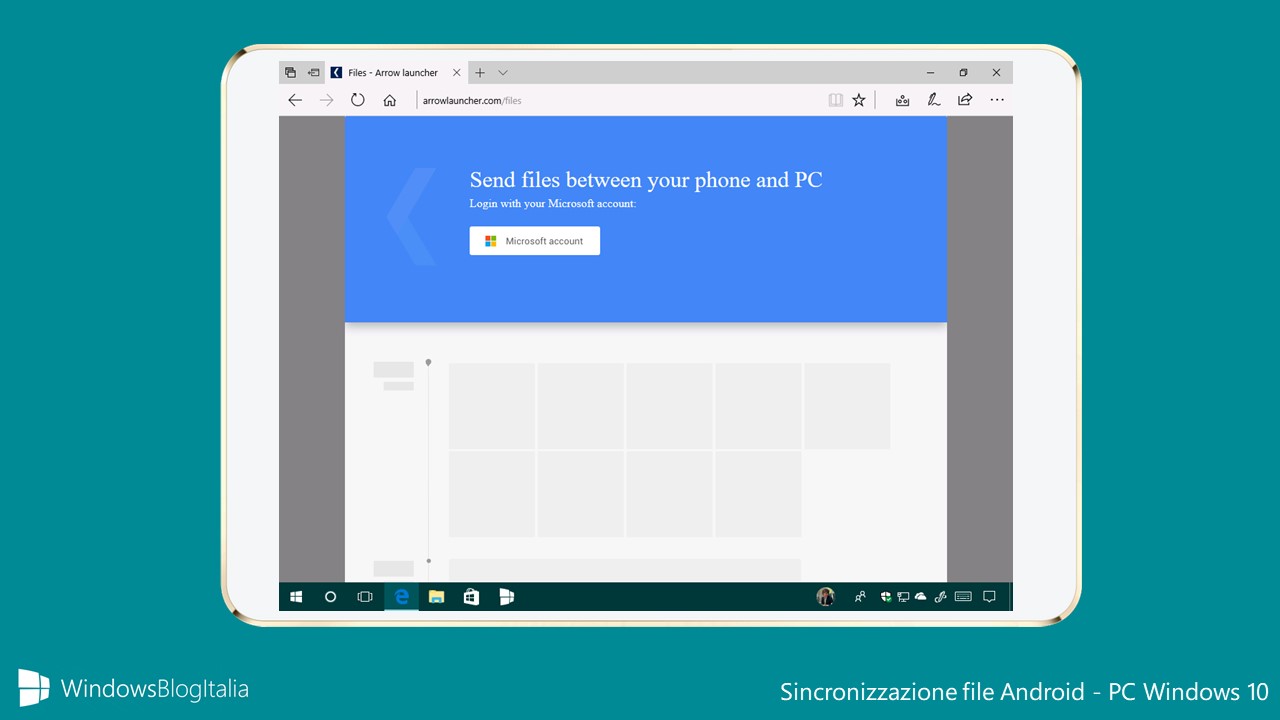Screen dimensions: 1280x720
Task: Show tabs you've set aside icon
Action: point(290,73)
